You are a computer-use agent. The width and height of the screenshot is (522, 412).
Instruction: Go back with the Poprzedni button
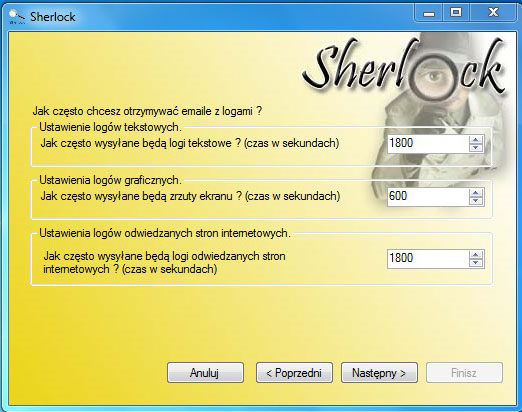[x=294, y=373]
